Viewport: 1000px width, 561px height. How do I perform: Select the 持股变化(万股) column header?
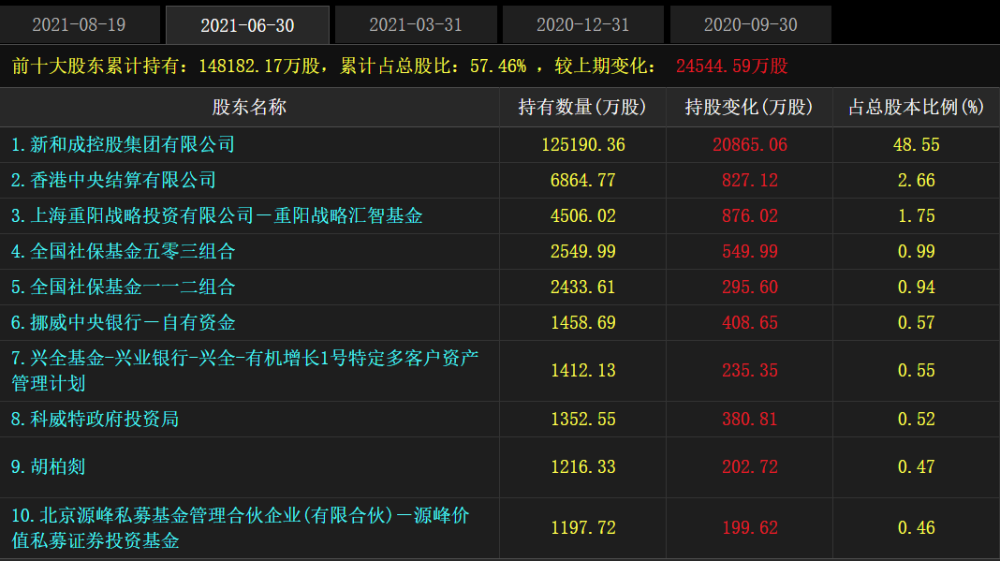click(749, 107)
